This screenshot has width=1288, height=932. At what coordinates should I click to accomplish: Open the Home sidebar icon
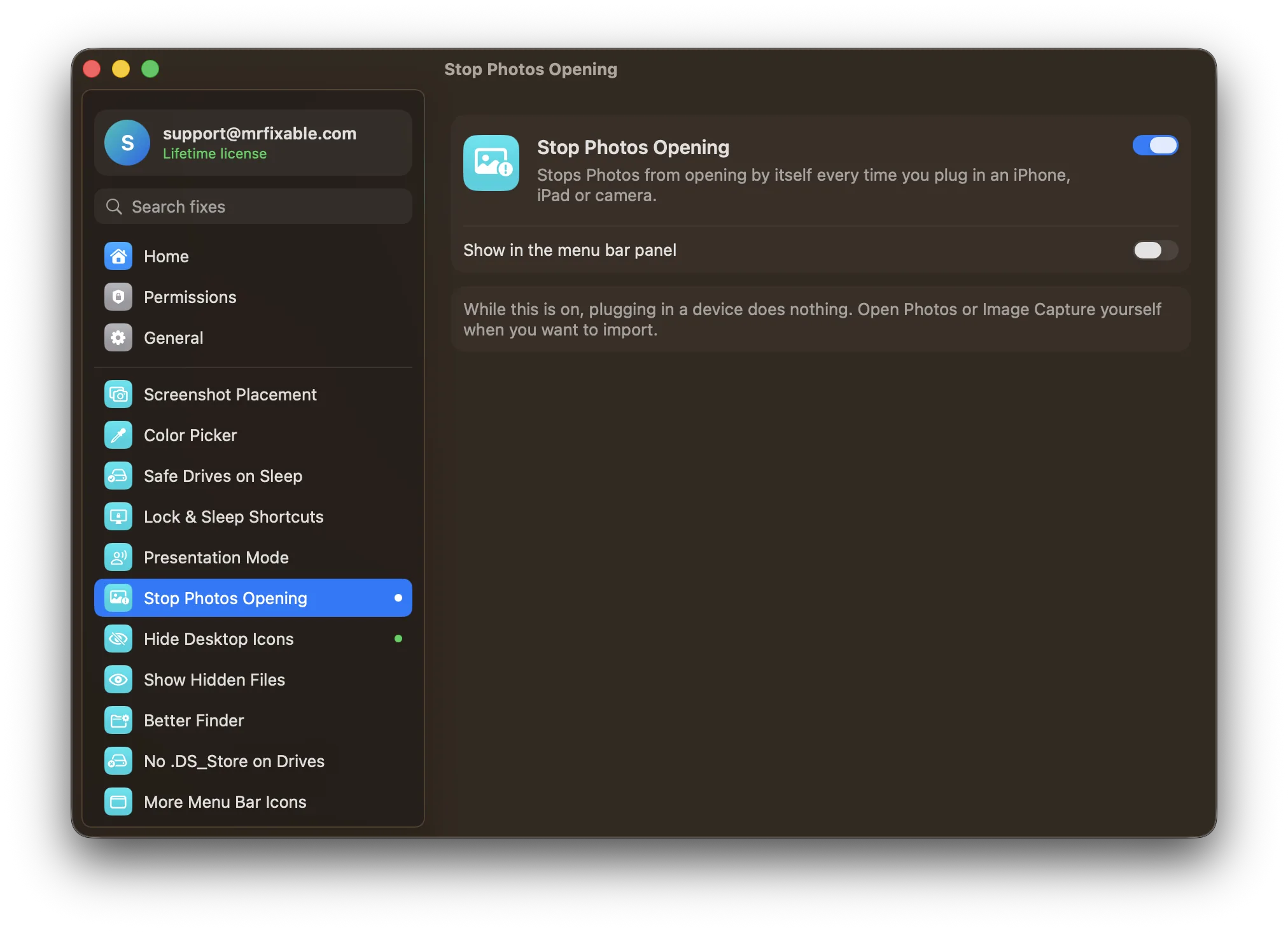tap(118, 257)
